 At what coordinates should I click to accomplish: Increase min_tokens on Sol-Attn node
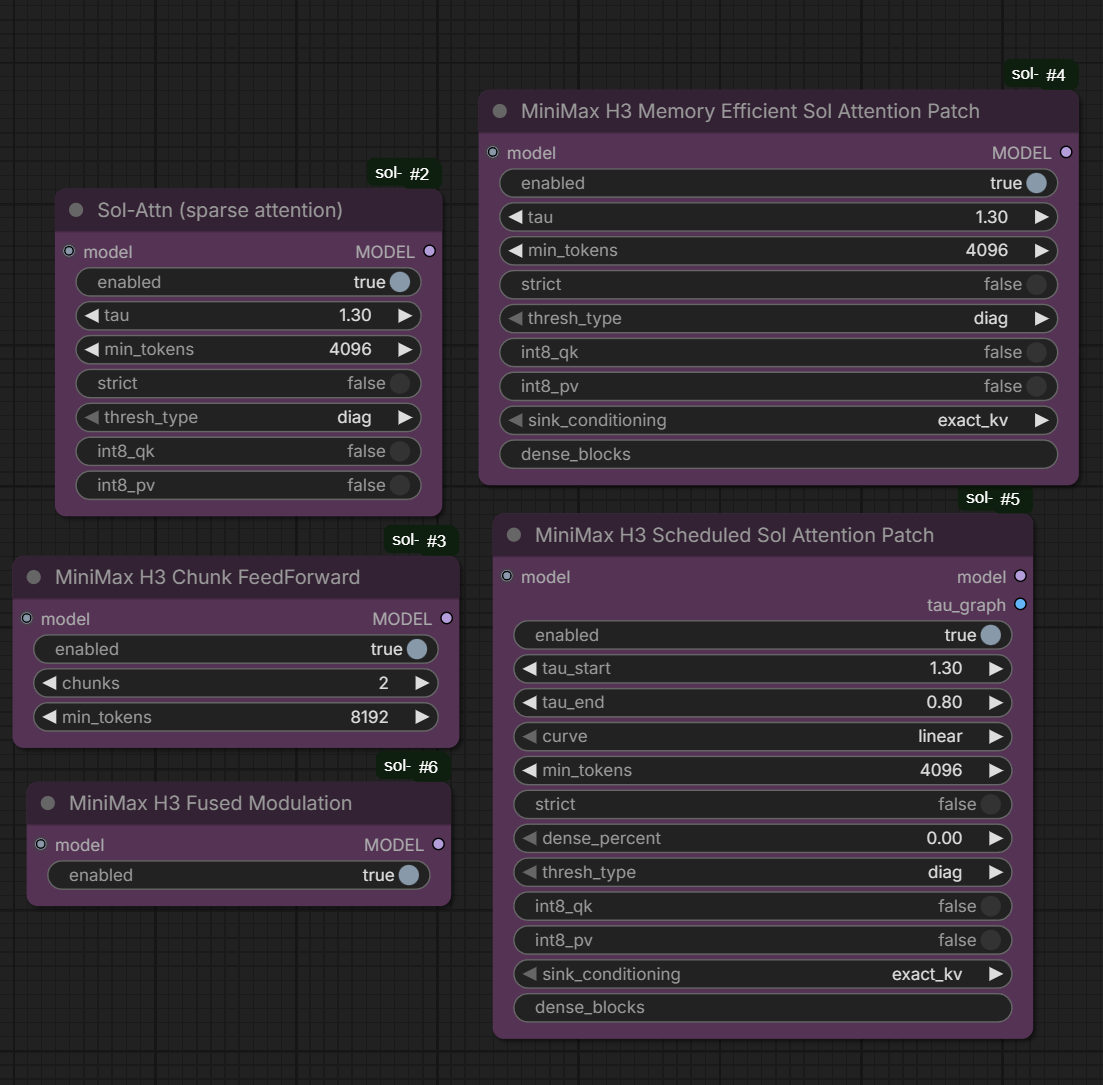pyautogui.click(x=405, y=350)
